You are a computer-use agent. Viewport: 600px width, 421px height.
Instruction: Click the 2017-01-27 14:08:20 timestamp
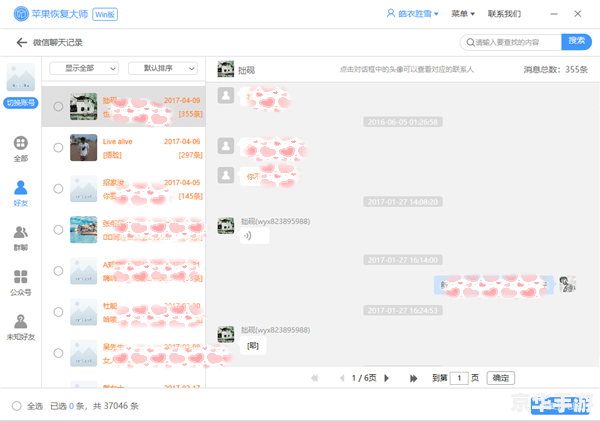pyautogui.click(x=403, y=202)
